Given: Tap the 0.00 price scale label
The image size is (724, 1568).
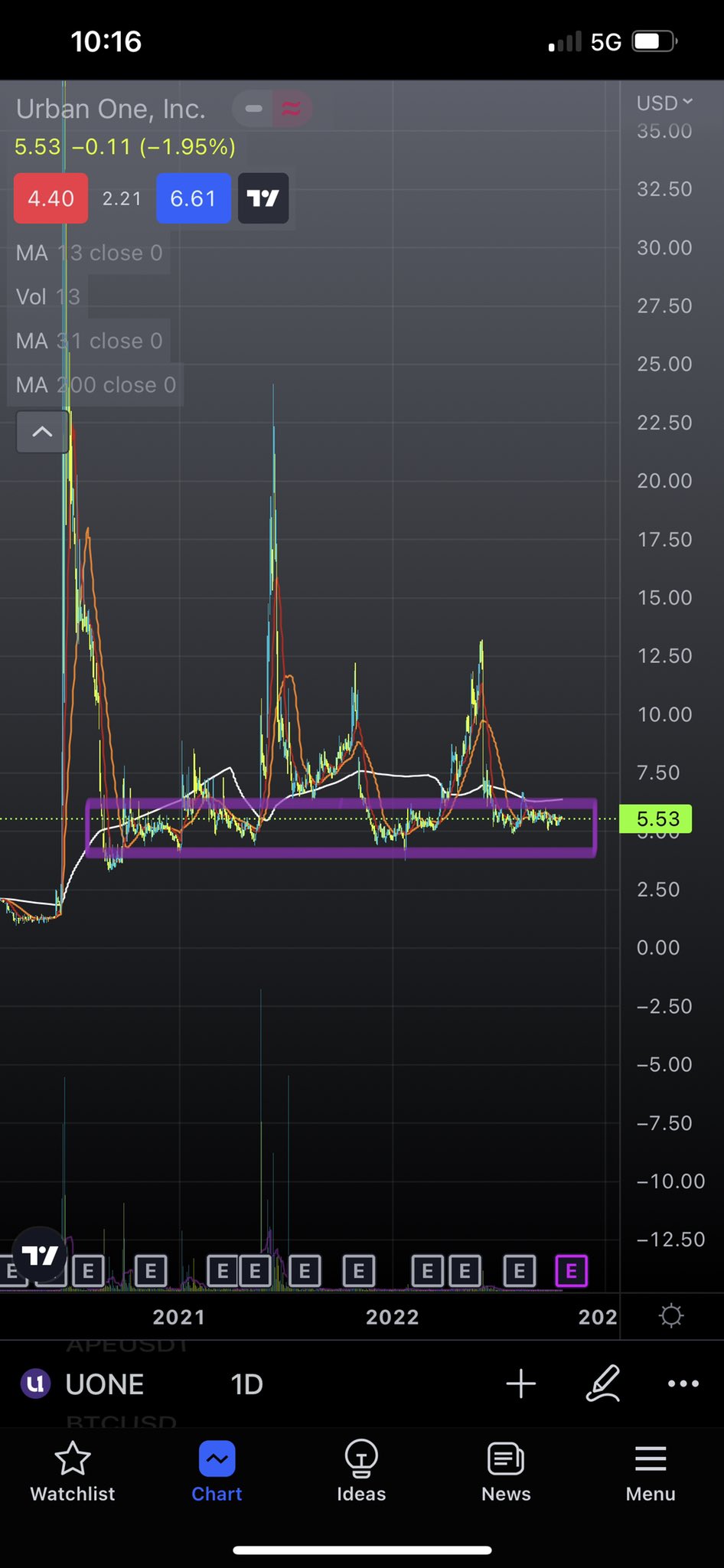Looking at the screenshot, I should 658,948.
